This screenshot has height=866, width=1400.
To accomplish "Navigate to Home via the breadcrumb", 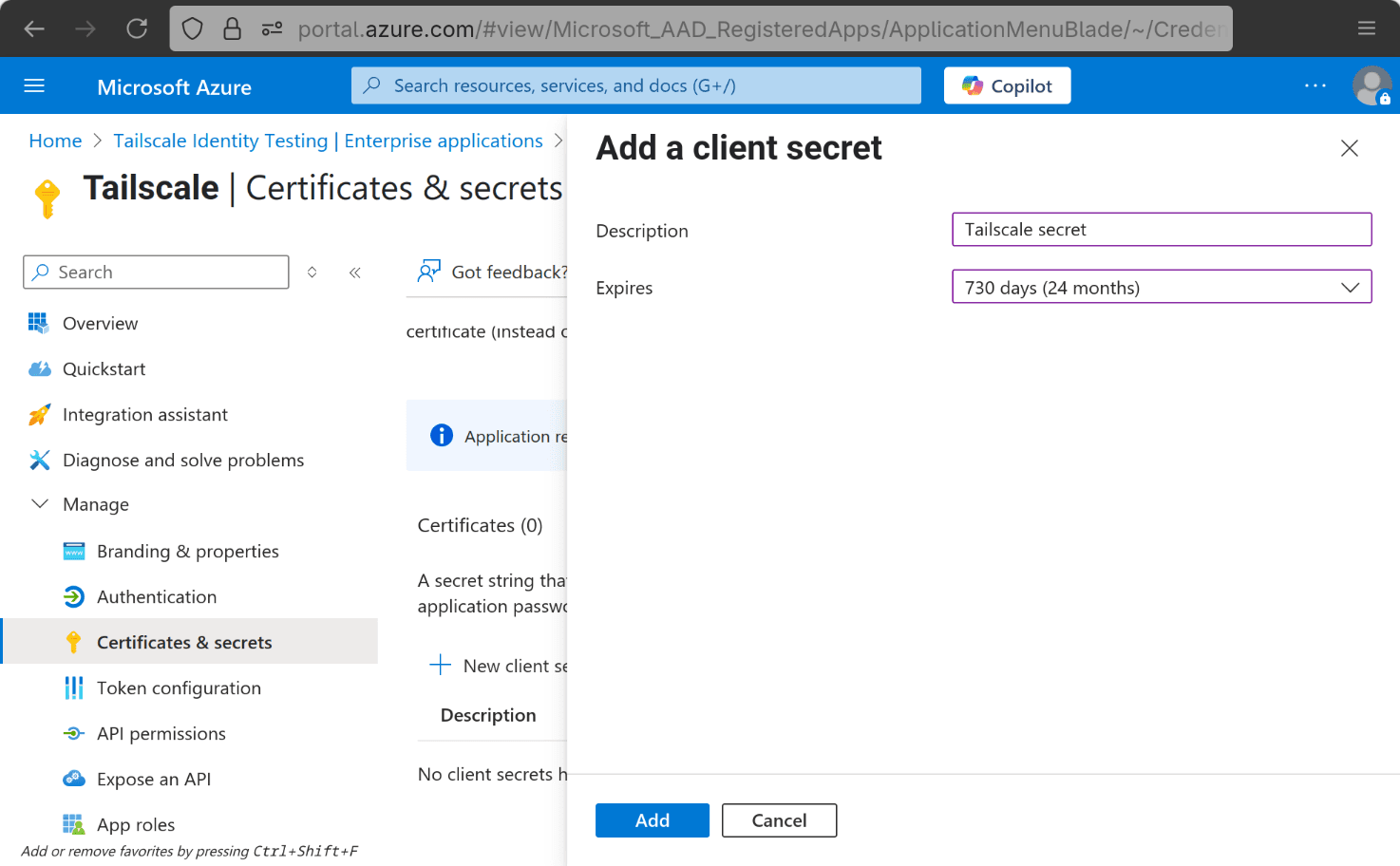I will point(55,140).
